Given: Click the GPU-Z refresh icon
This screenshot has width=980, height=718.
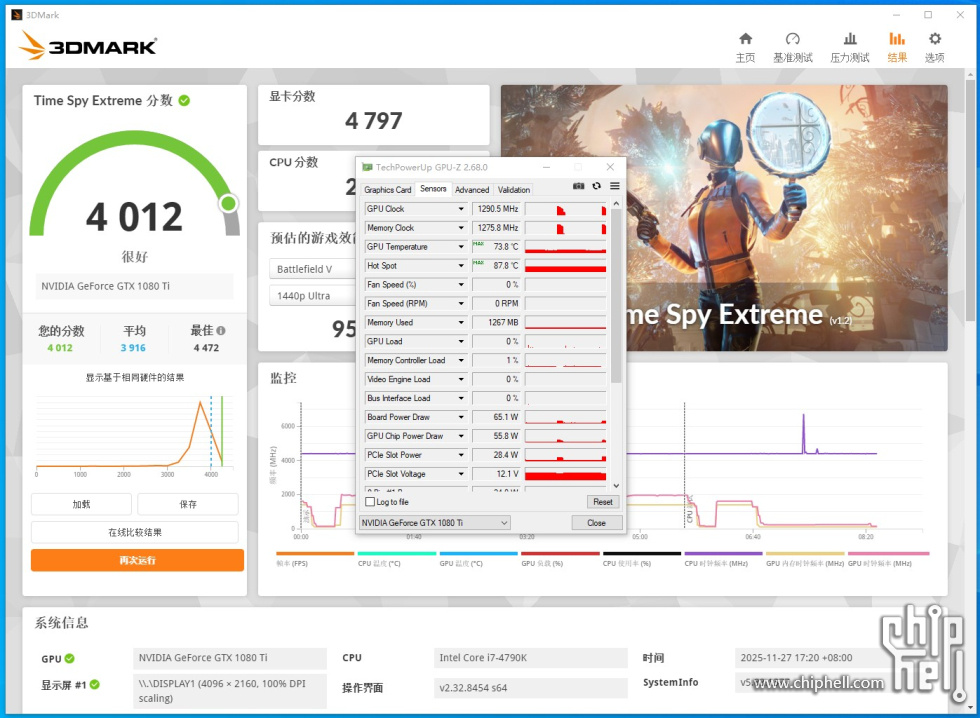Looking at the screenshot, I should 597,186.
